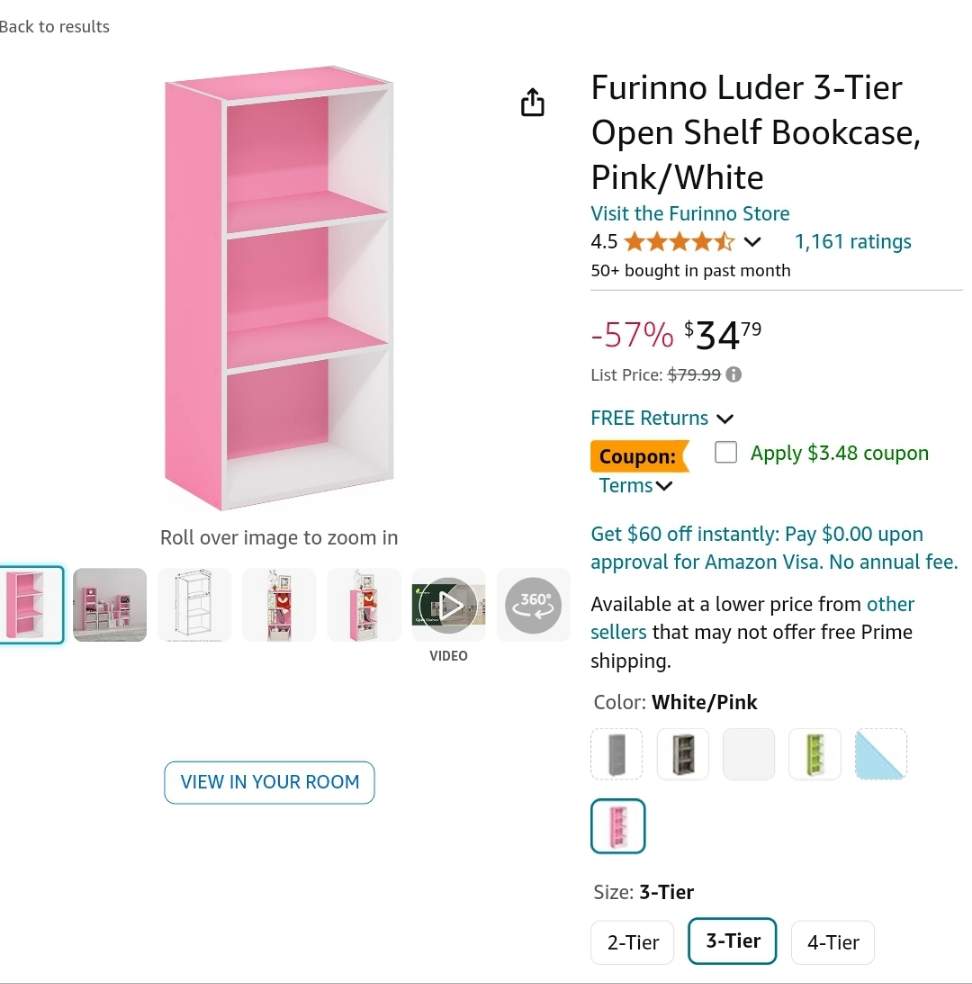Open the 360° view icon

pyautogui.click(x=534, y=604)
